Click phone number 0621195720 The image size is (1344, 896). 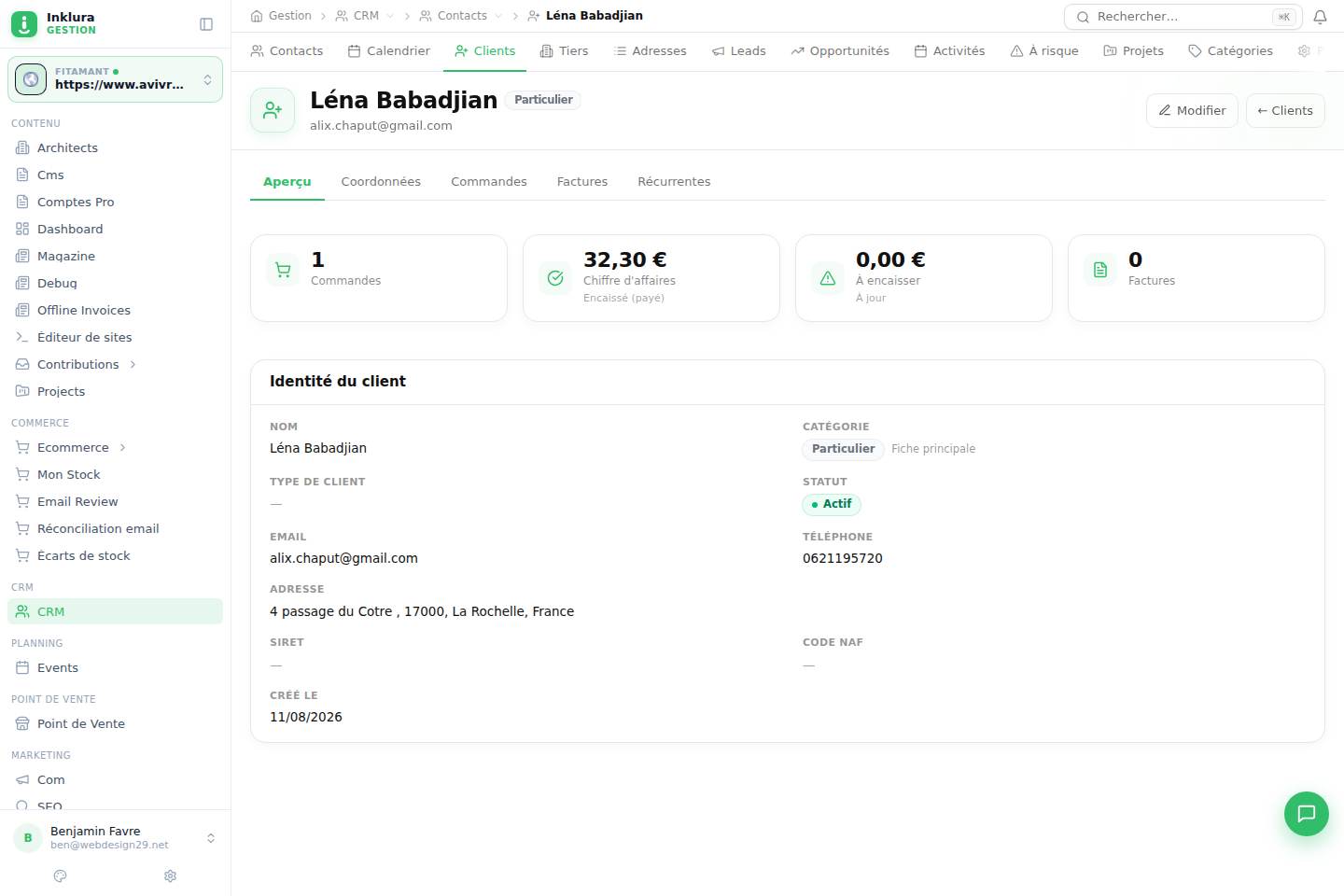click(843, 558)
